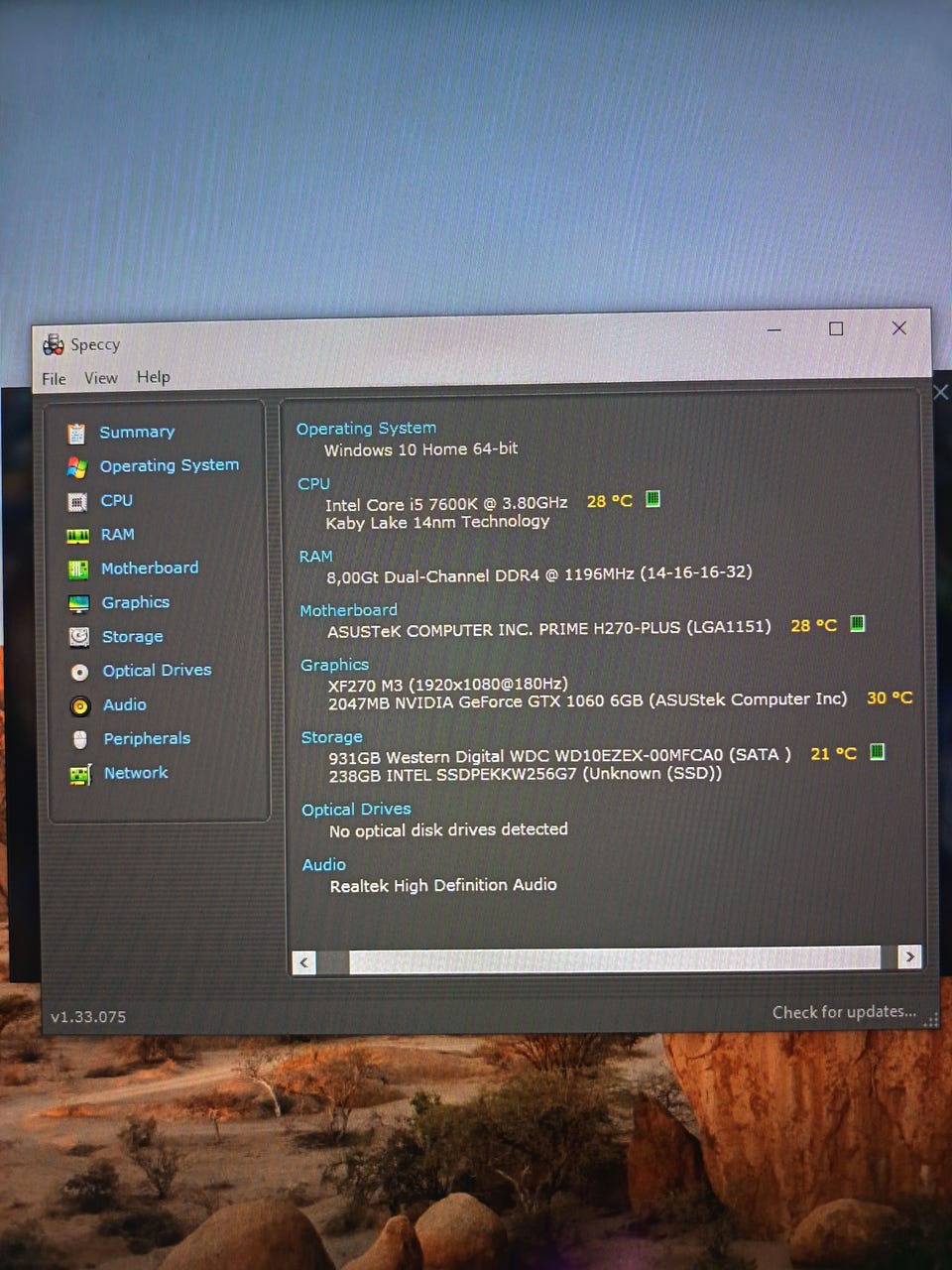The height and width of the screenshot is (1270, 952).
Task: Show the RAM section from sidebar
Action: coord(117,535)
